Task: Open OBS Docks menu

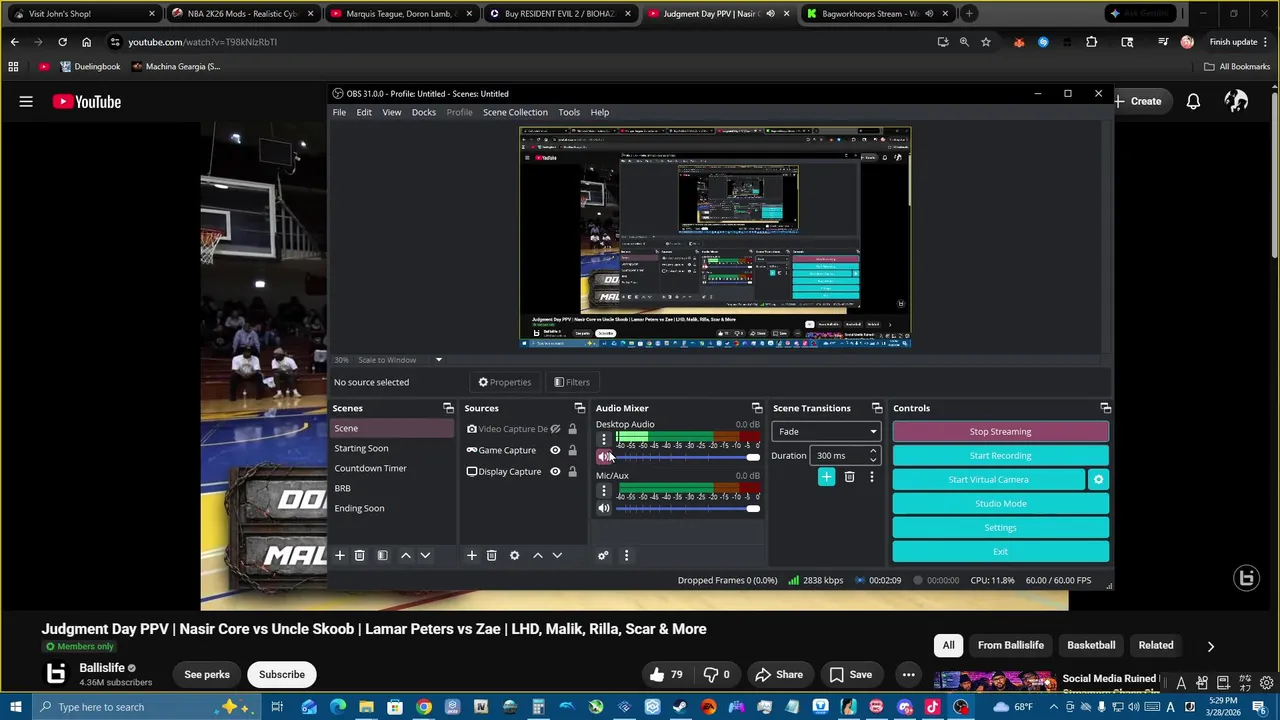Action: click(x=424, y=112)
